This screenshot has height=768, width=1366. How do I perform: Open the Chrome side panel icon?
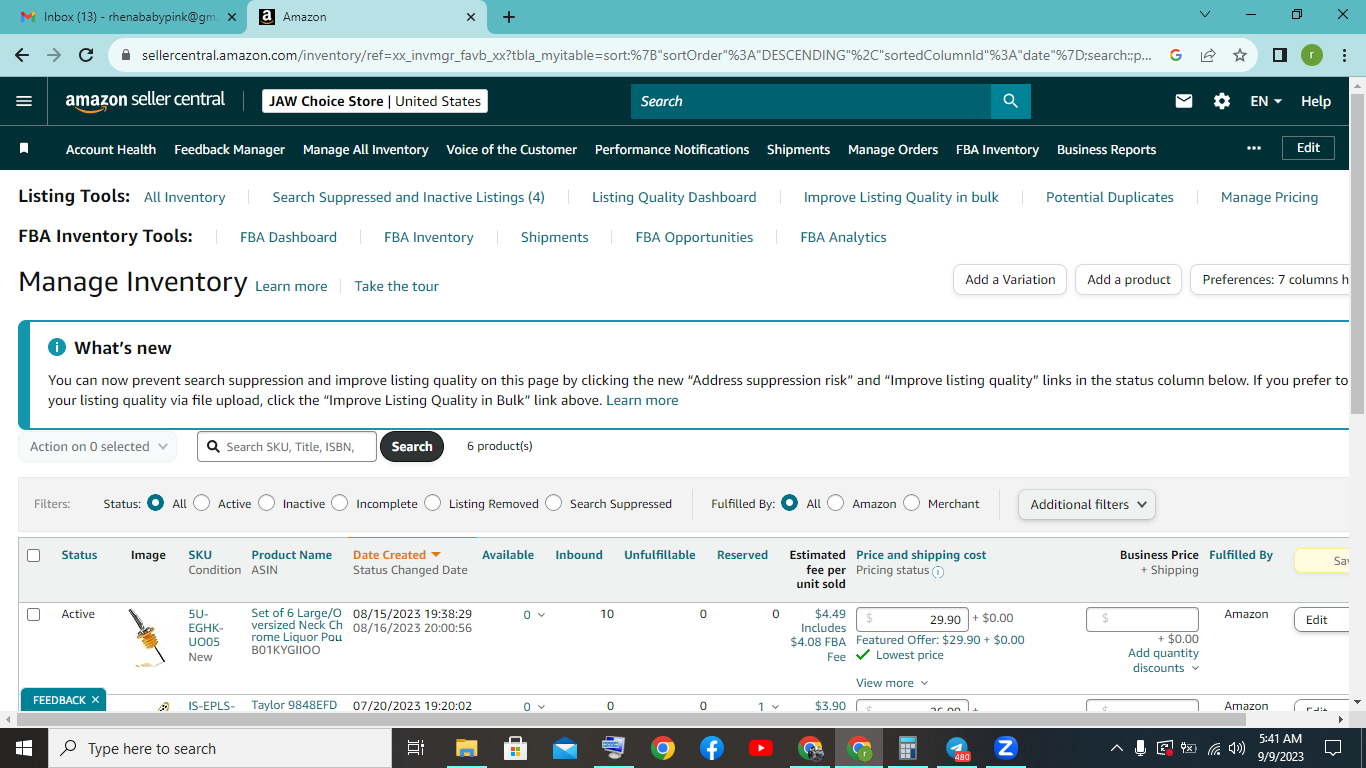pyautogui.click(x=1280, y=55)
